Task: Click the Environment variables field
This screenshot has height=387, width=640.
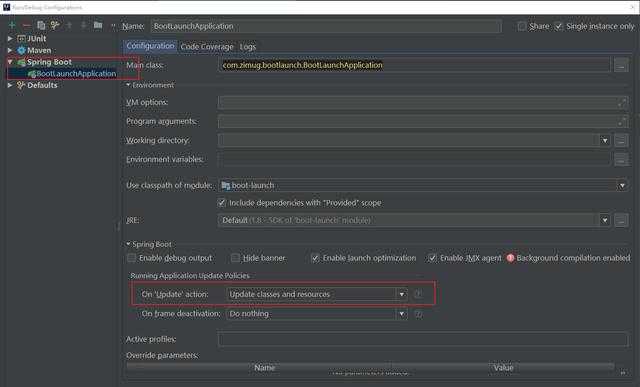Action: pos(414,159)
